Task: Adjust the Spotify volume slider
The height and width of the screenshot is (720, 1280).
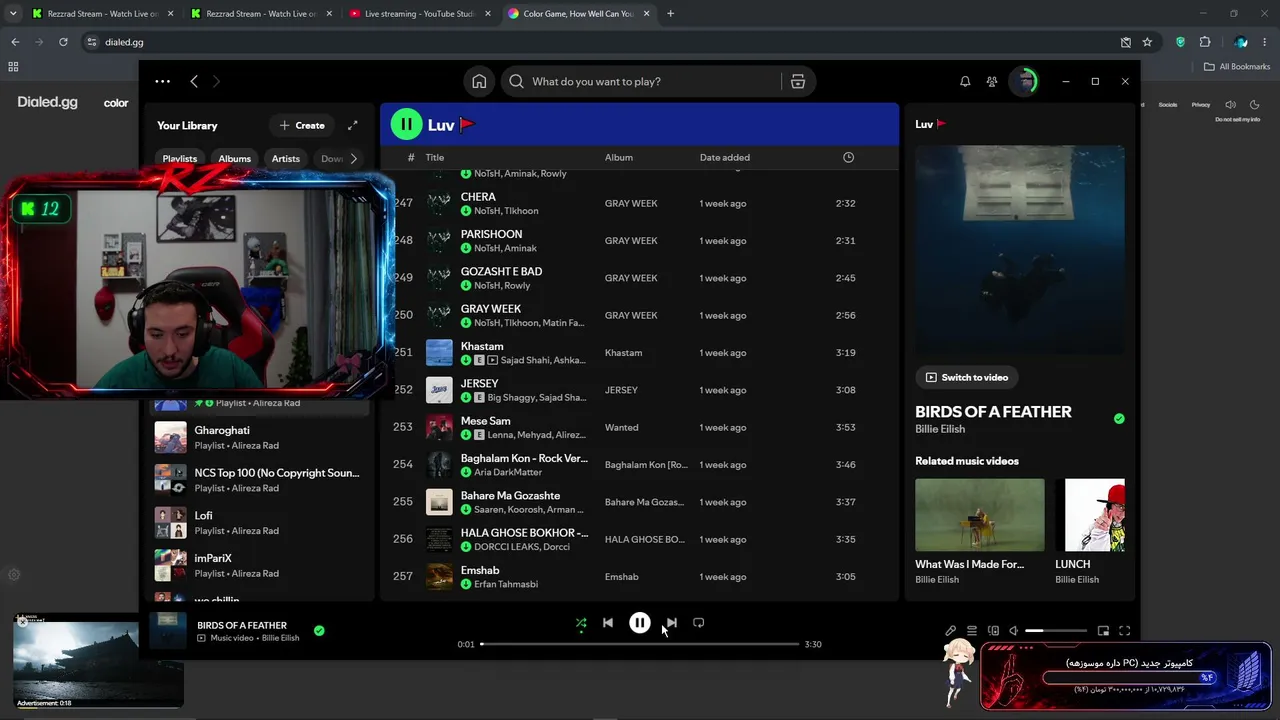Action: click(1056, 631)
